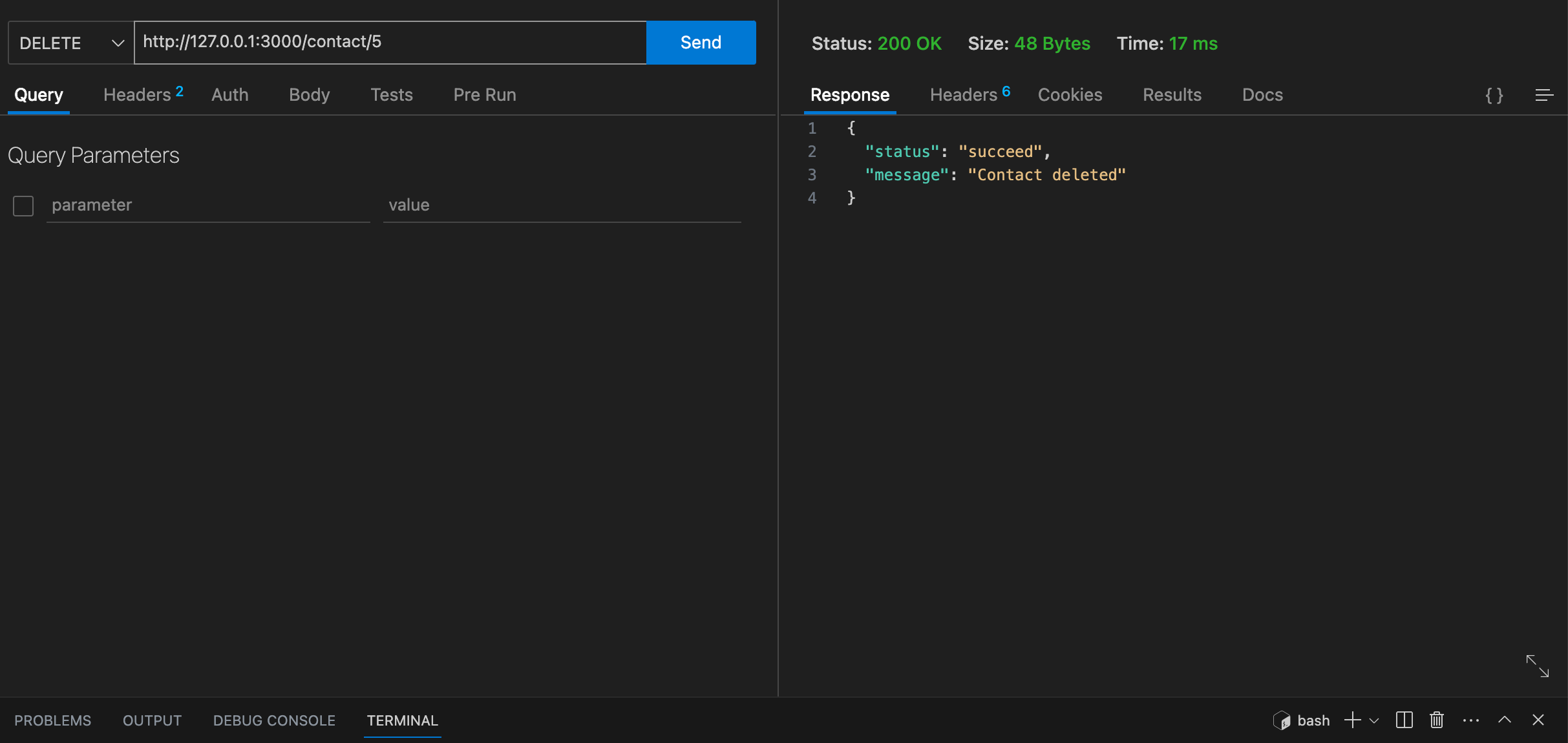This screenshot has width=1568, height=743.
Task: Open the response Cookies tab
Action: (1070, 95)
